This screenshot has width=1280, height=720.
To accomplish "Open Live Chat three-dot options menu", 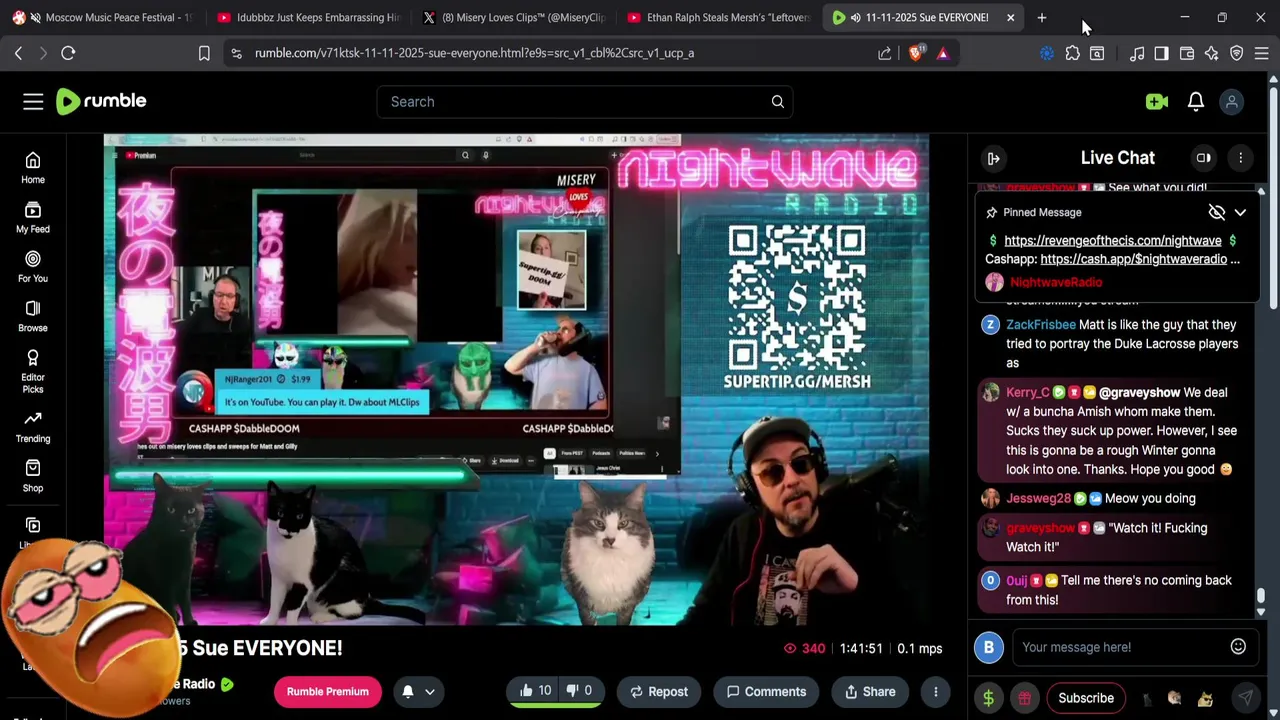I will pyautogui.click(x=1240, y=158).
